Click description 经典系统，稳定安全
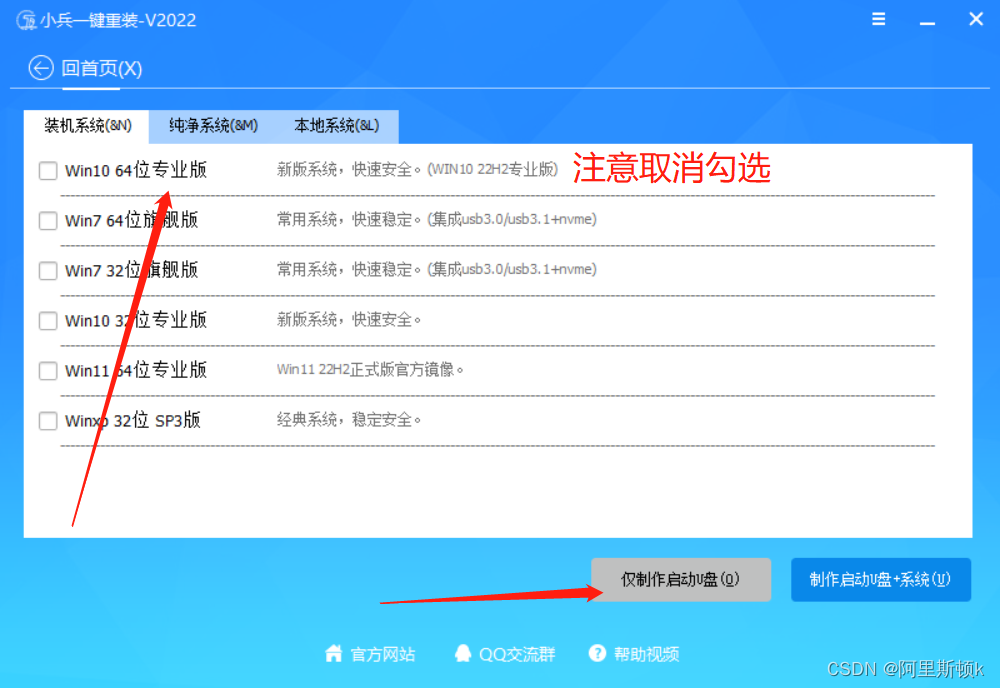Screen dimensions: 1000x688 pyautogui.click(x=349, y=420)
